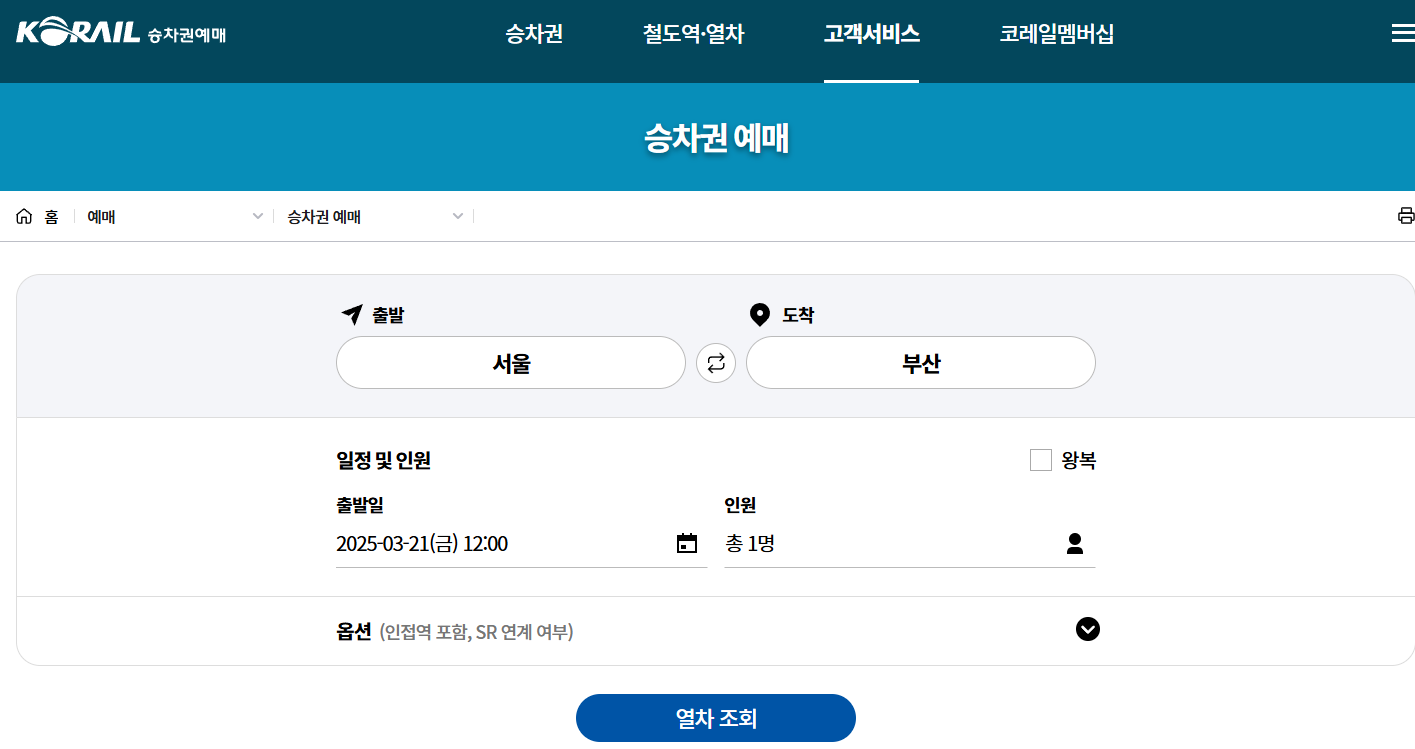Click the 홈 breadcrumb link
This screenshot has height=749, width=1415.
(51, 216)
